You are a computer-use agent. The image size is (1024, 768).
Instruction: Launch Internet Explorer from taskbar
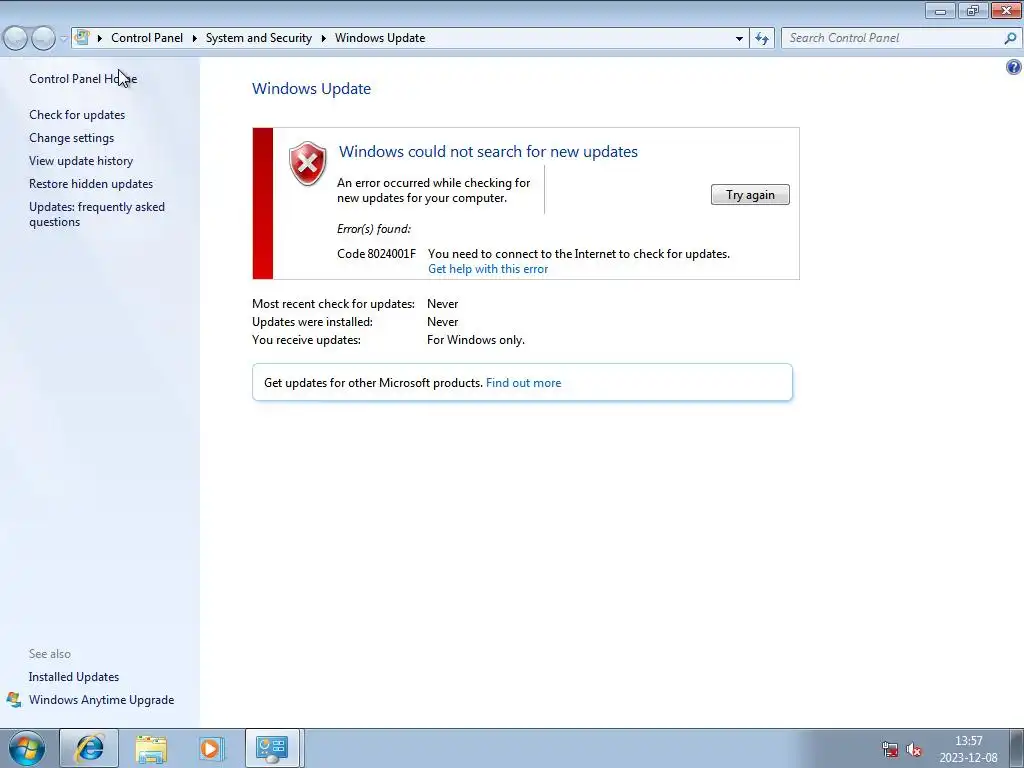pyautogui.click(x=89, y=748)
